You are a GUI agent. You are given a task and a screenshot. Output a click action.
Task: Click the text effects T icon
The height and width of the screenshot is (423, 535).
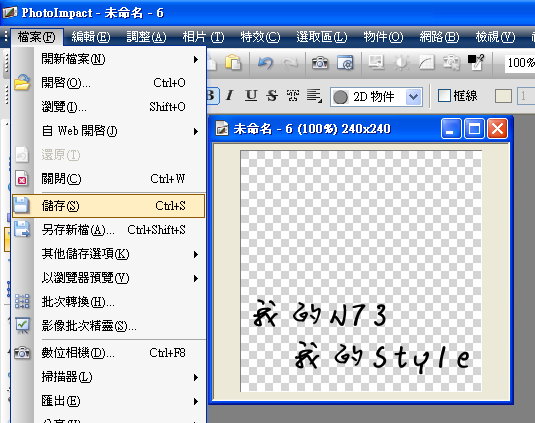(x=293, y=96)
